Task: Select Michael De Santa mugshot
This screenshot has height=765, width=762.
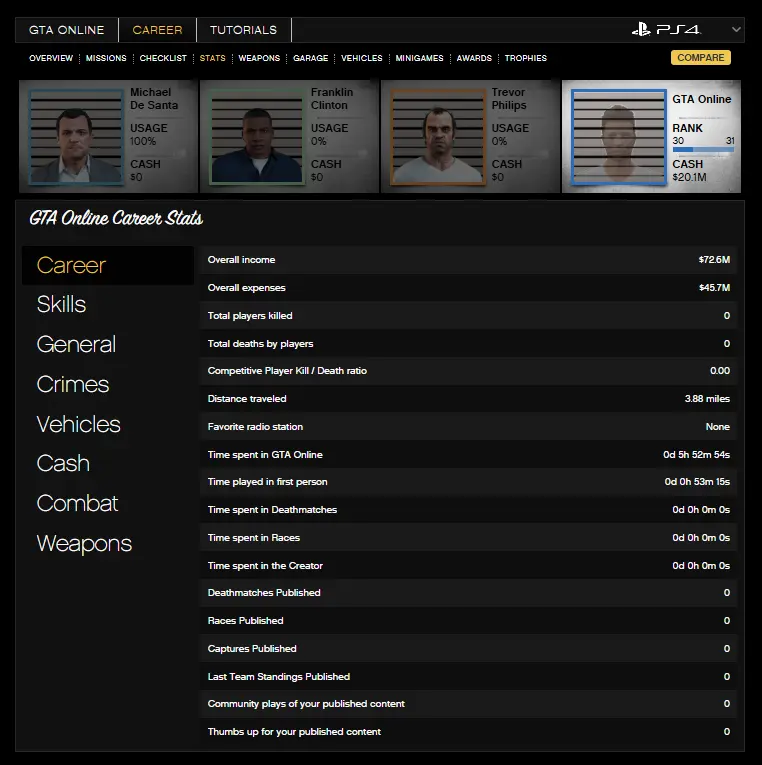Action: click(x=76, y=137)
